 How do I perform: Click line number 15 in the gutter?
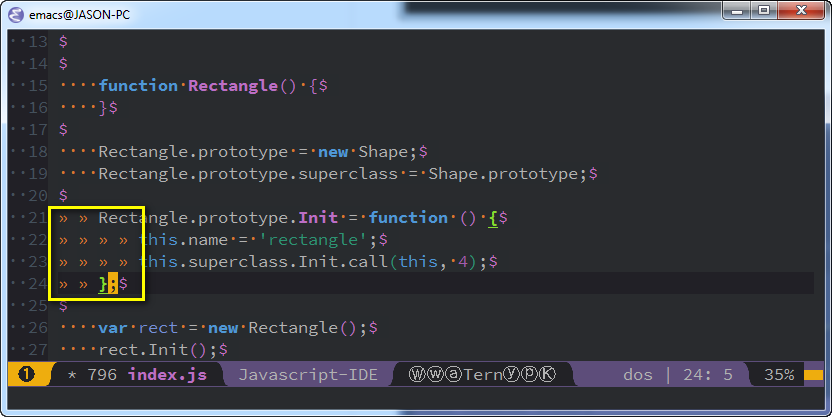(x=38, y=85)
